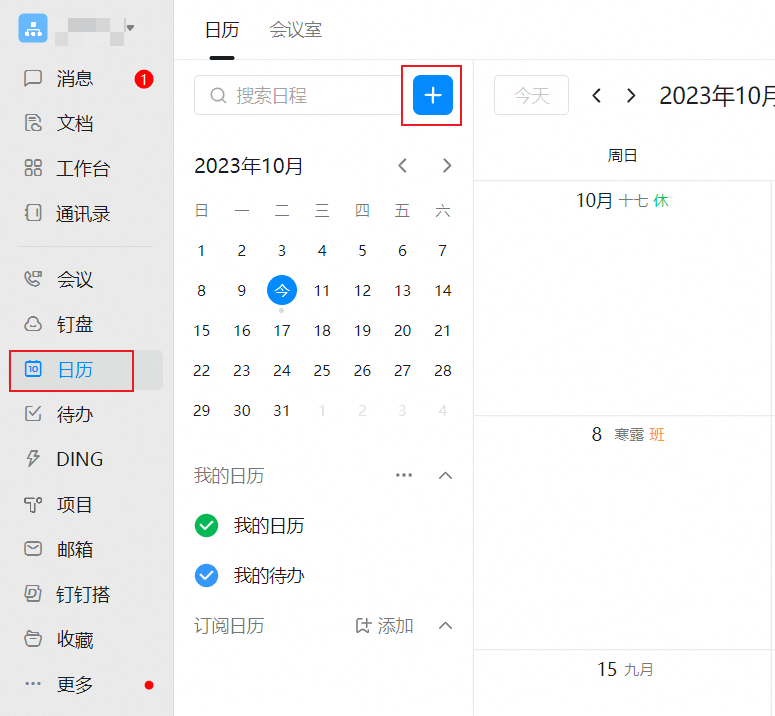Collapse the 订阅日历 section
The image size is (775, 716).
(445, 626)
